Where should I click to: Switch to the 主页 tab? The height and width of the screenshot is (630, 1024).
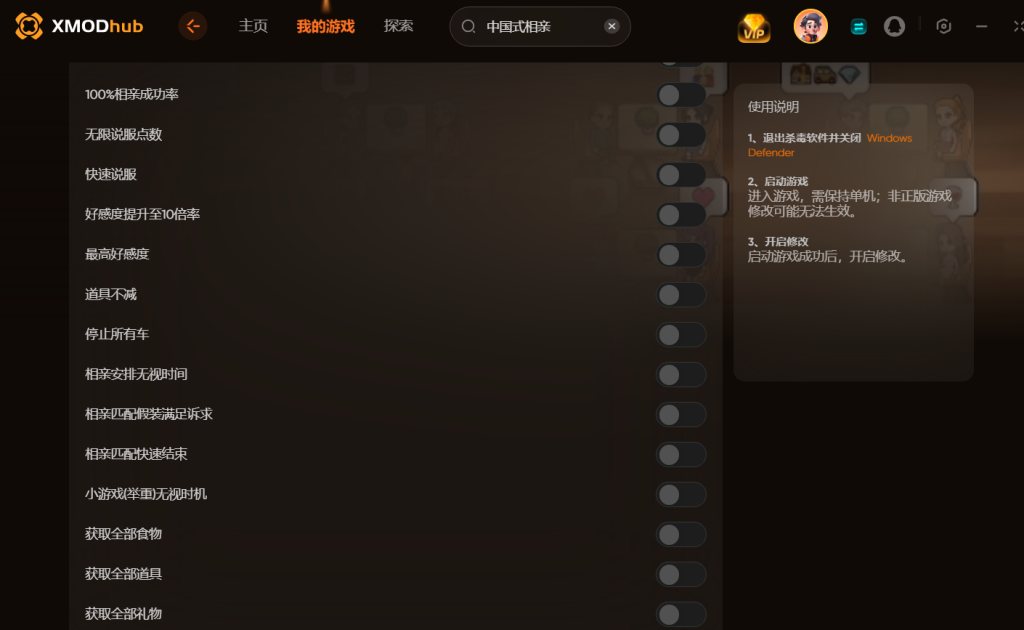click(253, 26)
